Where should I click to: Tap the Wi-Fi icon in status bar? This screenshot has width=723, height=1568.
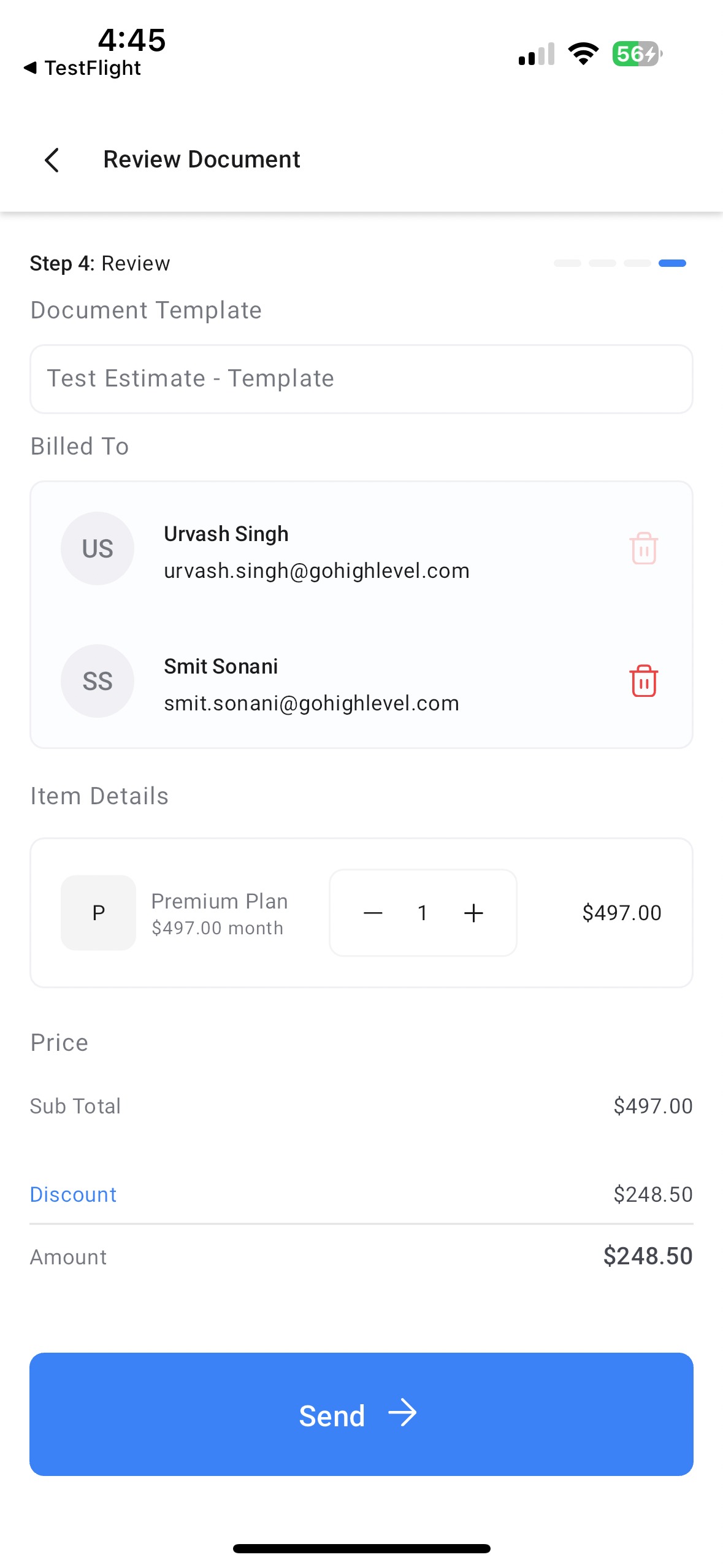[583, 54]
